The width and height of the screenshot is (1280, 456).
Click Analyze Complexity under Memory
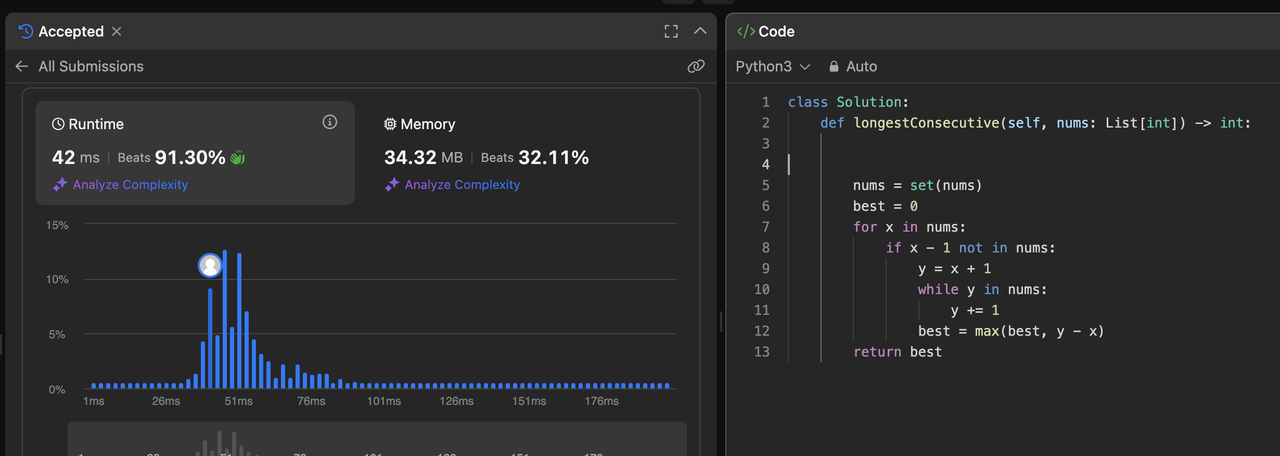click(x=462, y=184)
